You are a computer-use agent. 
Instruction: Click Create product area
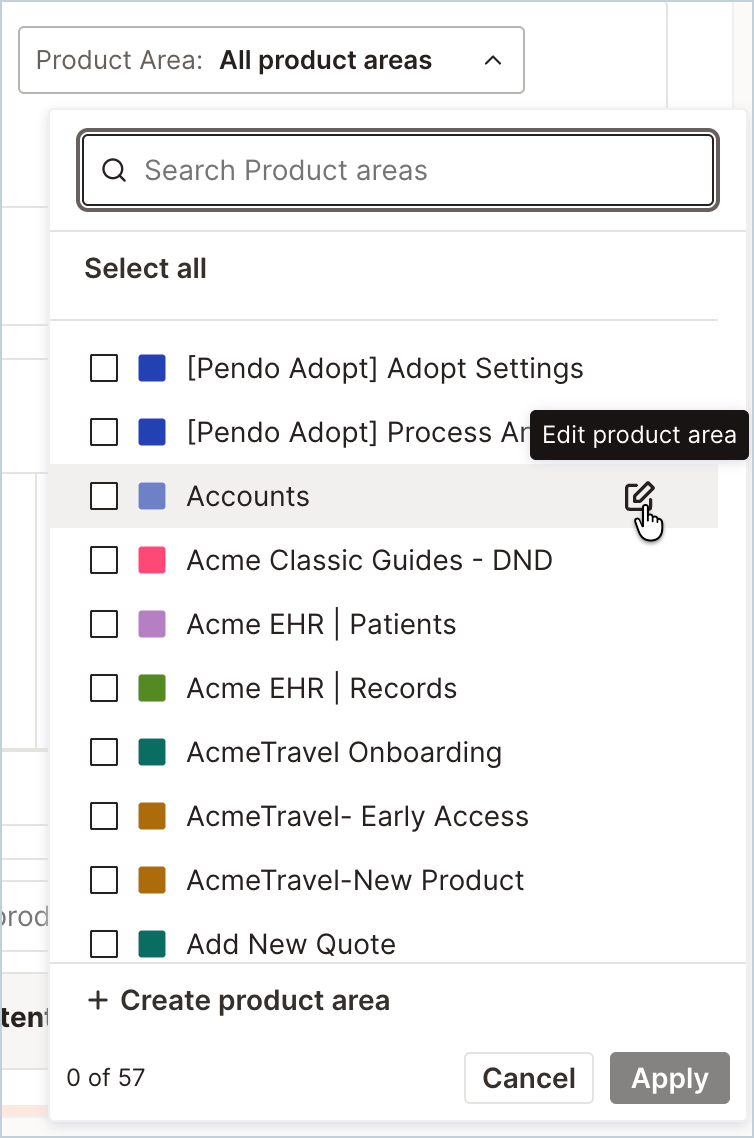(239, 1000)
